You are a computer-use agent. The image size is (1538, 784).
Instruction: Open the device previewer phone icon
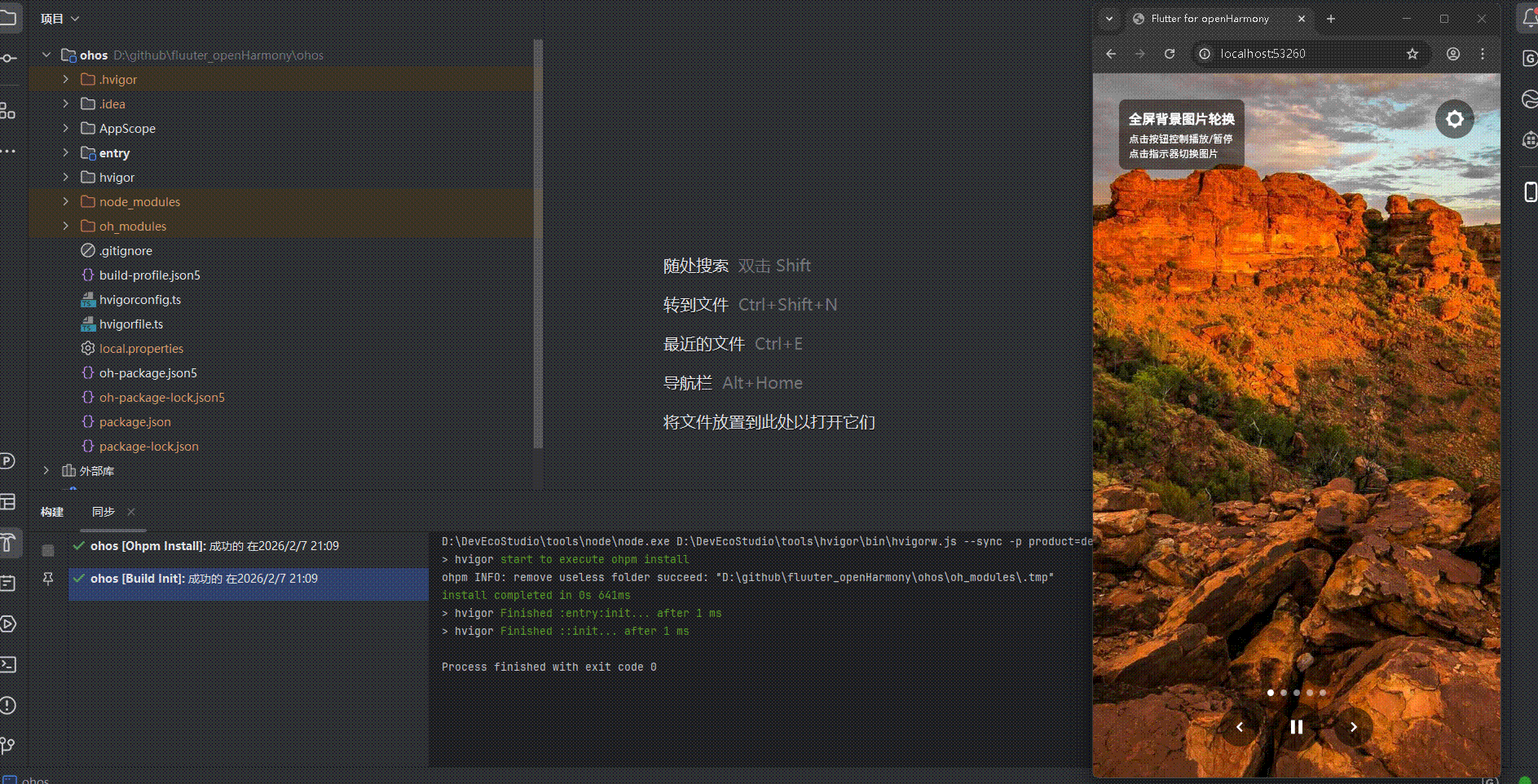tap(1530, 192)
